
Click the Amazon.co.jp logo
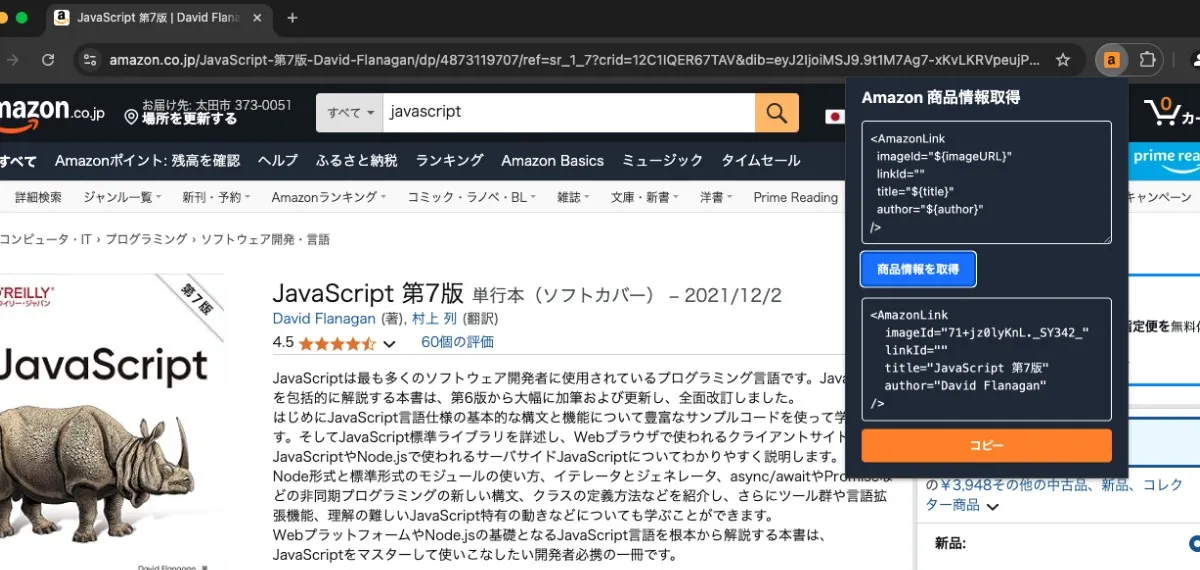point(52,112)
